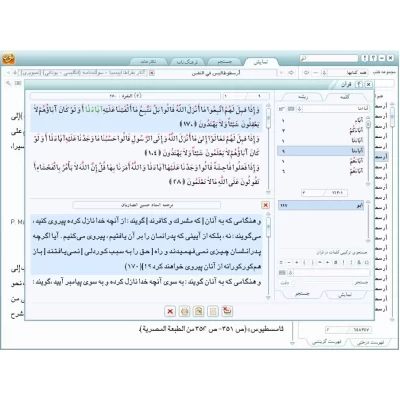400x400 pixels.
Task: Click keyboard icon beside combined search input
Action: 282,273
